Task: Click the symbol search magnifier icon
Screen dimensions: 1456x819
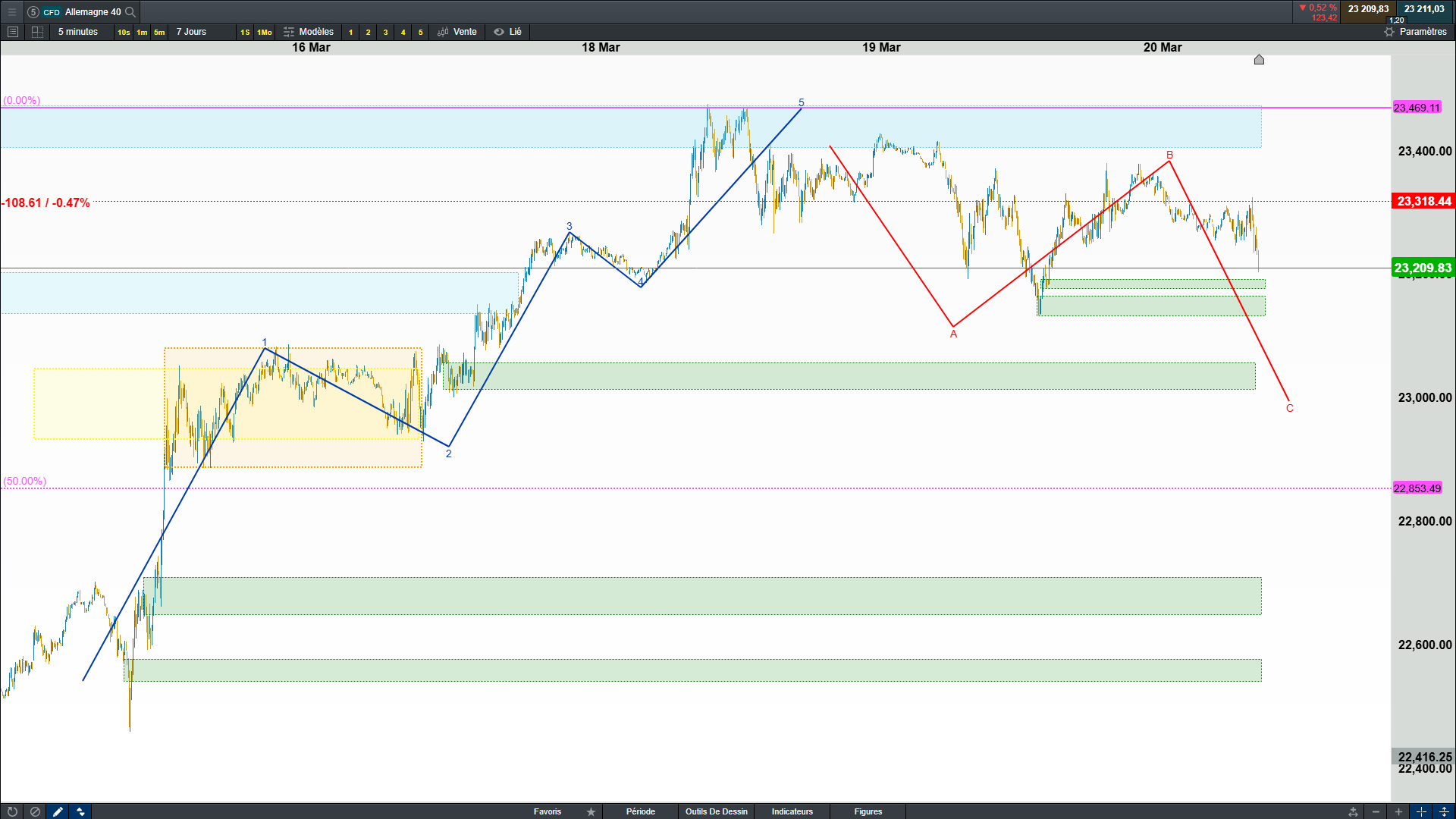Action: 130,12
